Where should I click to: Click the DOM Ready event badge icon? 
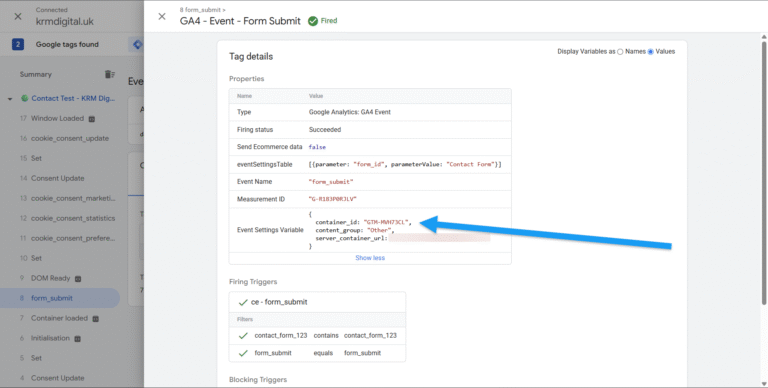(x=78, y=279)
